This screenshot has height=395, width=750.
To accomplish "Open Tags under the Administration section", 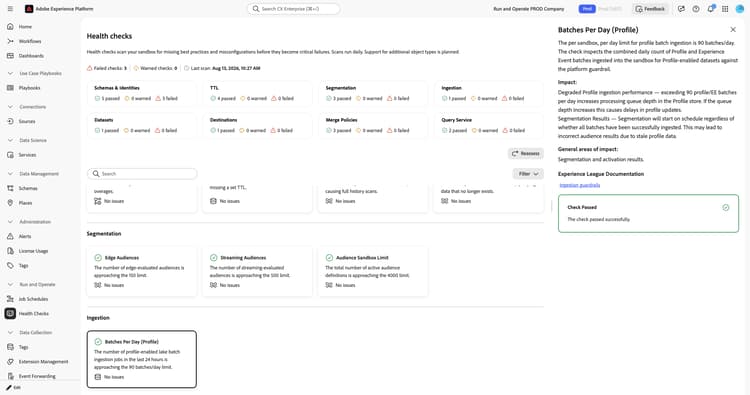I will pyautogui.click(x=23, y=265).
